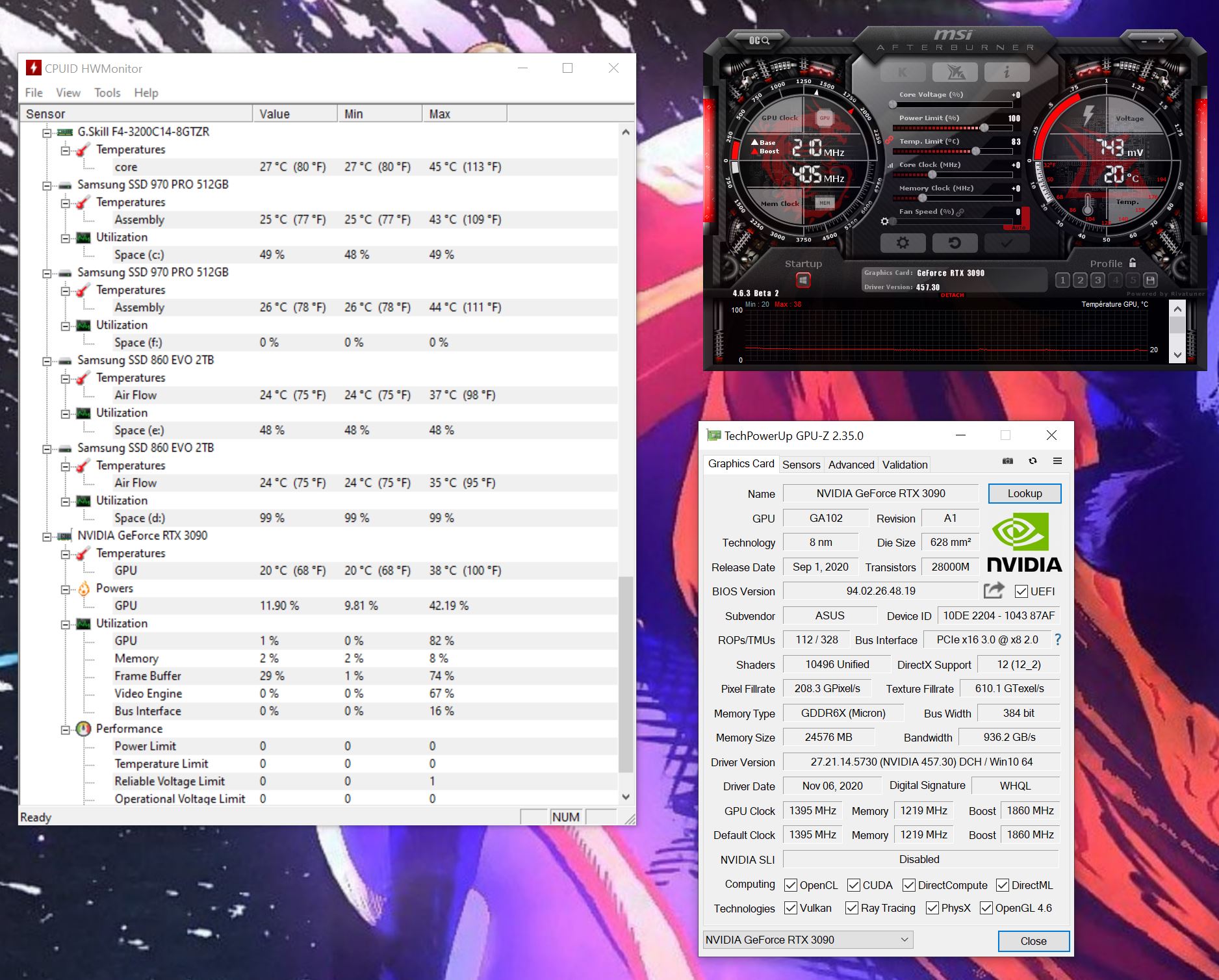Click the Lookup button in GPU-Z
The image size is (1219, 980).
(1025, 493)
